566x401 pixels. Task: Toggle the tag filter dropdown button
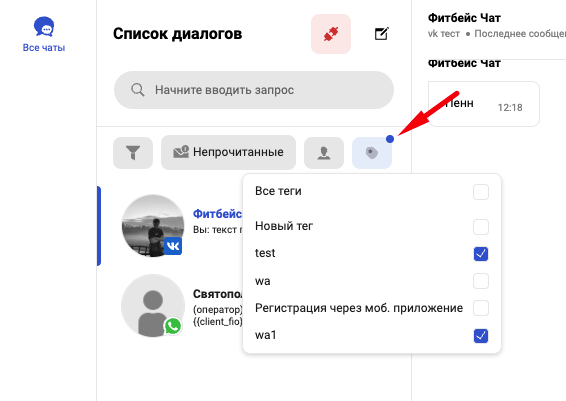(x=372, y=152)
